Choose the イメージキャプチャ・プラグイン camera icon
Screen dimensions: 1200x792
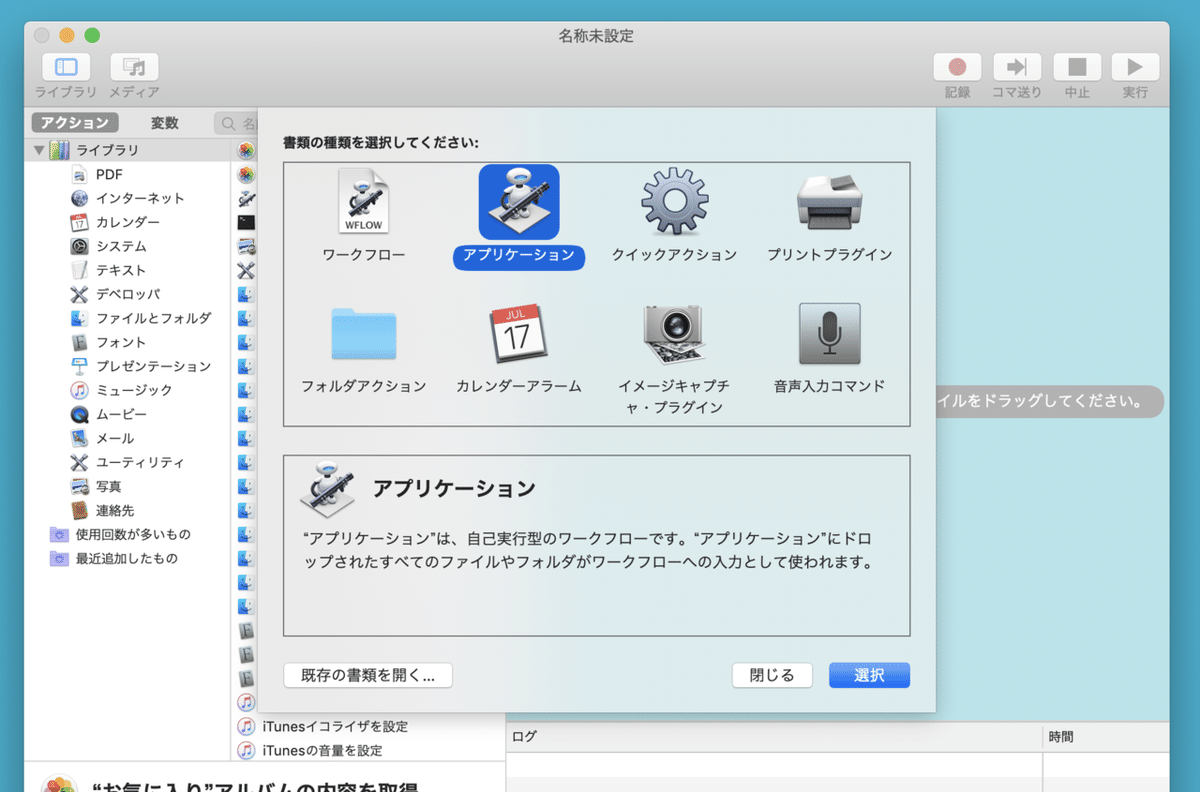coord(673,335)
